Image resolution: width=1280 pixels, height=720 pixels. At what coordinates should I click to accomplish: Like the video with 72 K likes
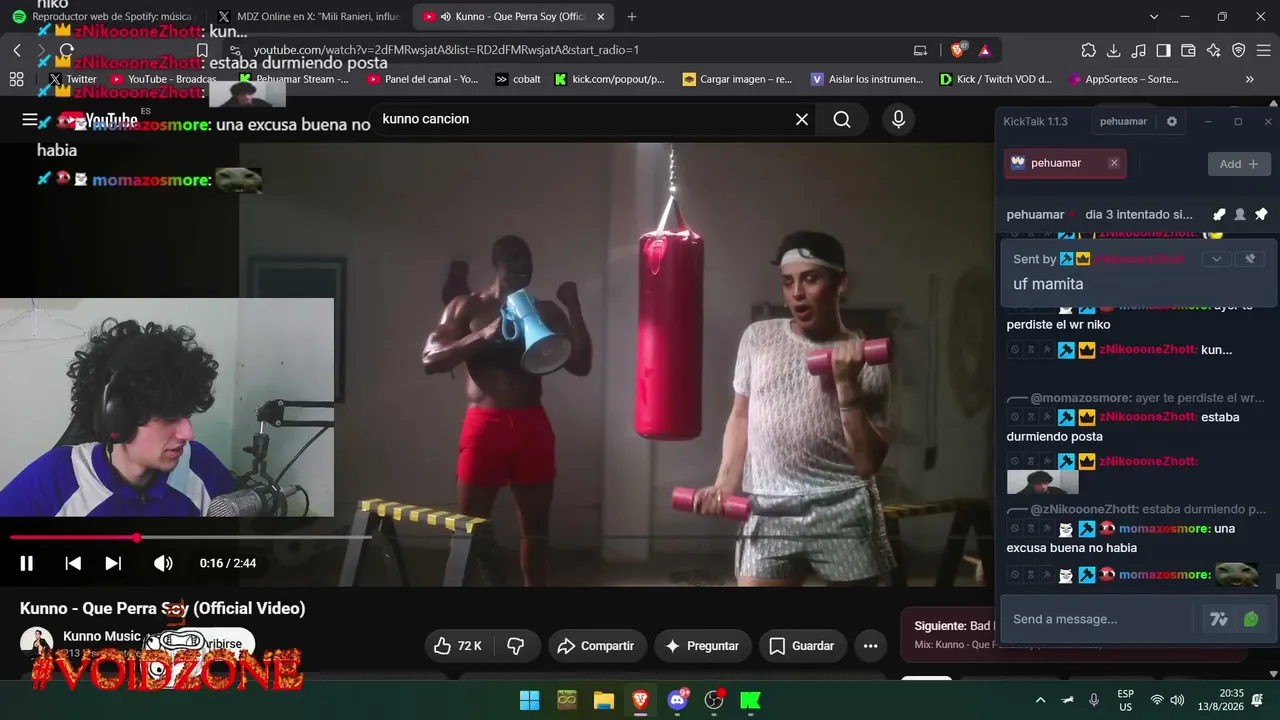457,646
